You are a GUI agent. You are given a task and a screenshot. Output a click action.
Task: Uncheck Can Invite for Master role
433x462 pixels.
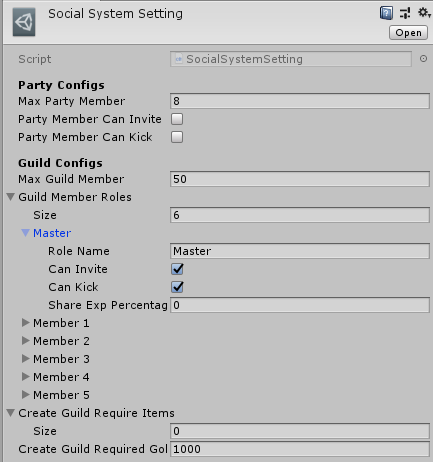click(177, 269)
